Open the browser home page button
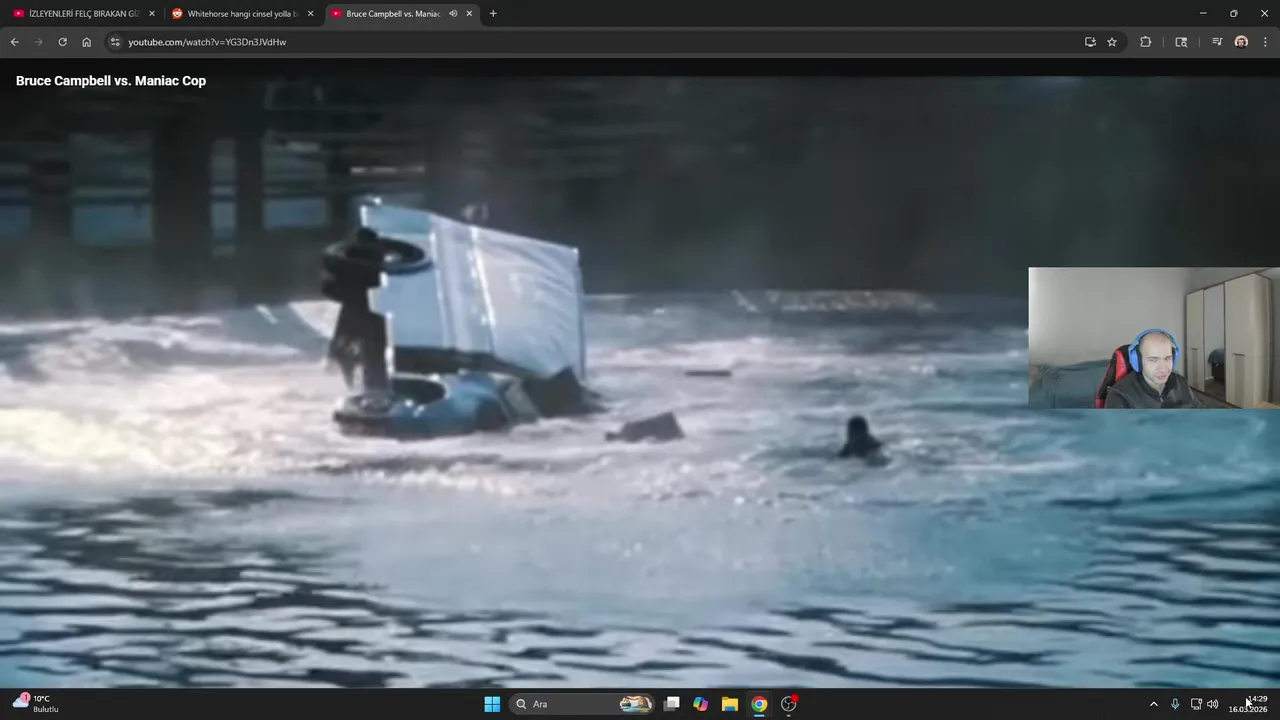 pyautogui.click(x=86, y=42)
